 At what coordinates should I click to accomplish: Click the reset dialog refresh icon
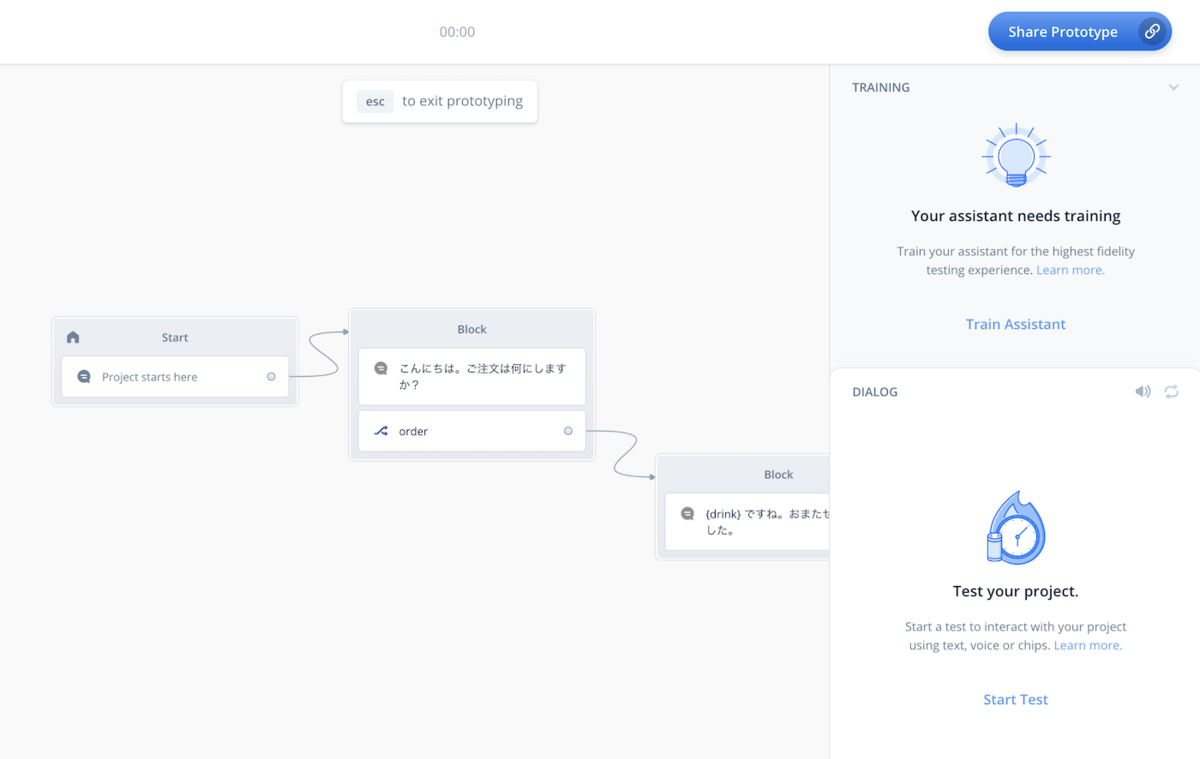pos(1171,392)
